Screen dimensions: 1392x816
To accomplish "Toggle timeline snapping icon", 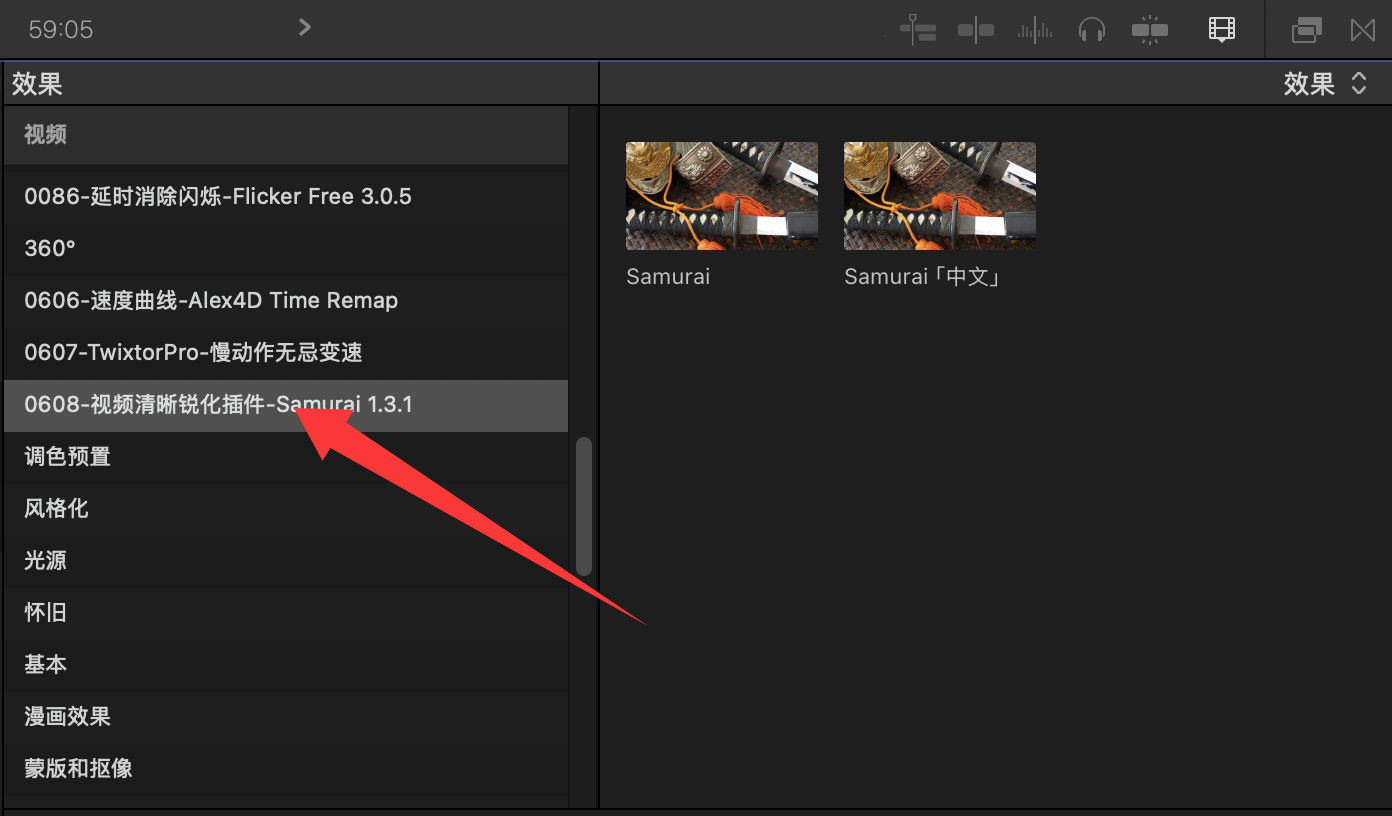I will click(1149, 30).
